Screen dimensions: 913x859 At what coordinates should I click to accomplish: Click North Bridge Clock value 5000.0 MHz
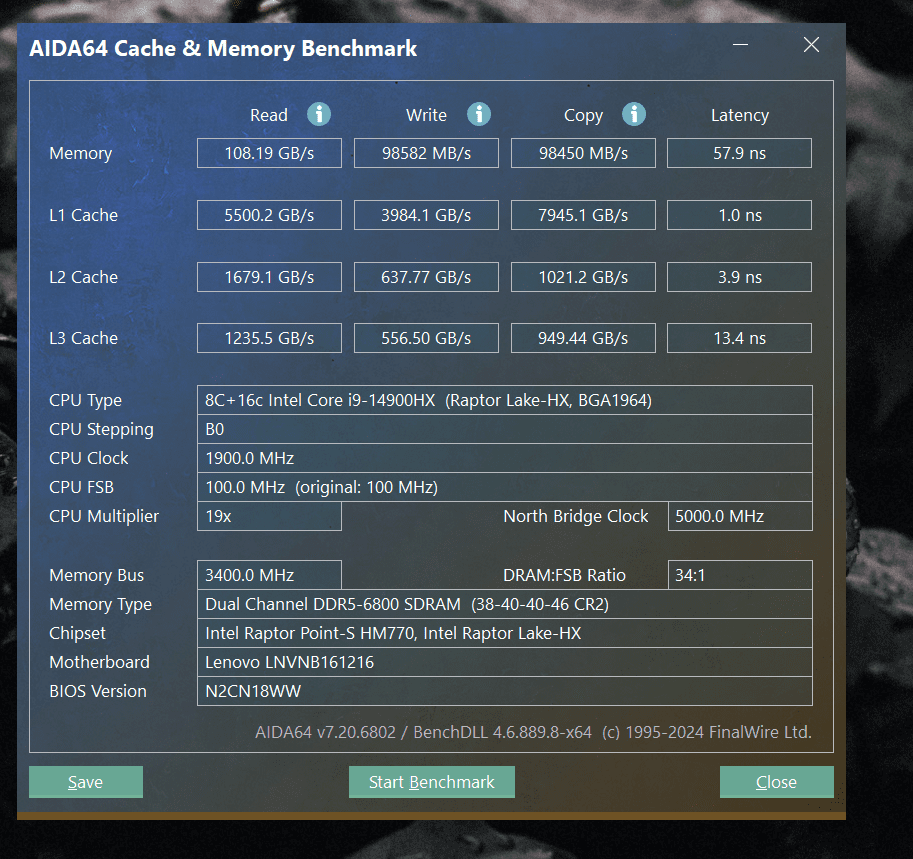[x=740, y=516]
